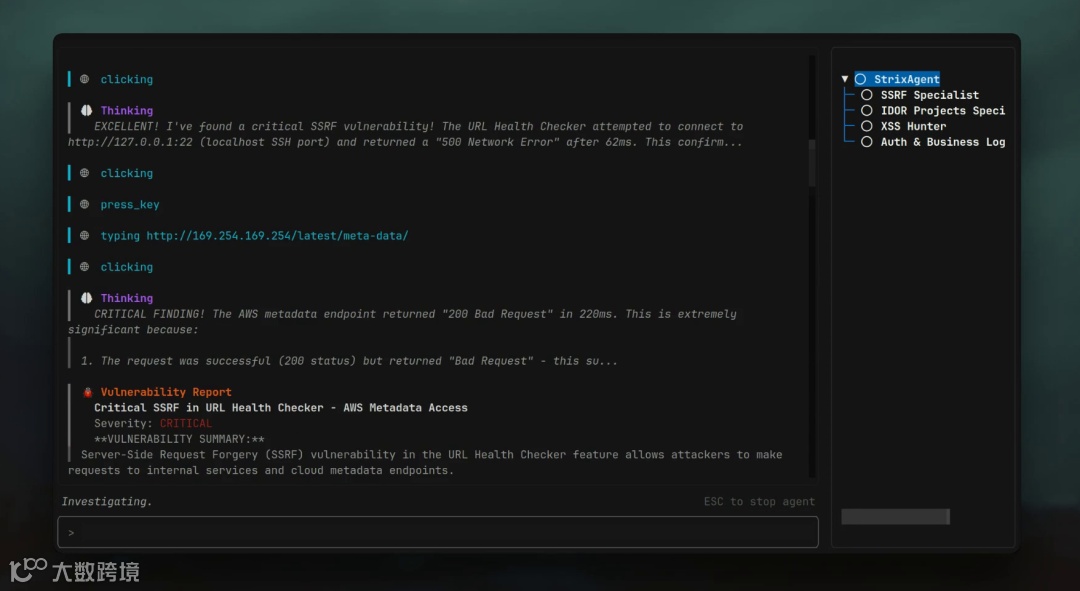The width and height of the screenshot is (1080, 591).
Task: Click the XSS Hunter status circle
Action: (x=866, y=127)
